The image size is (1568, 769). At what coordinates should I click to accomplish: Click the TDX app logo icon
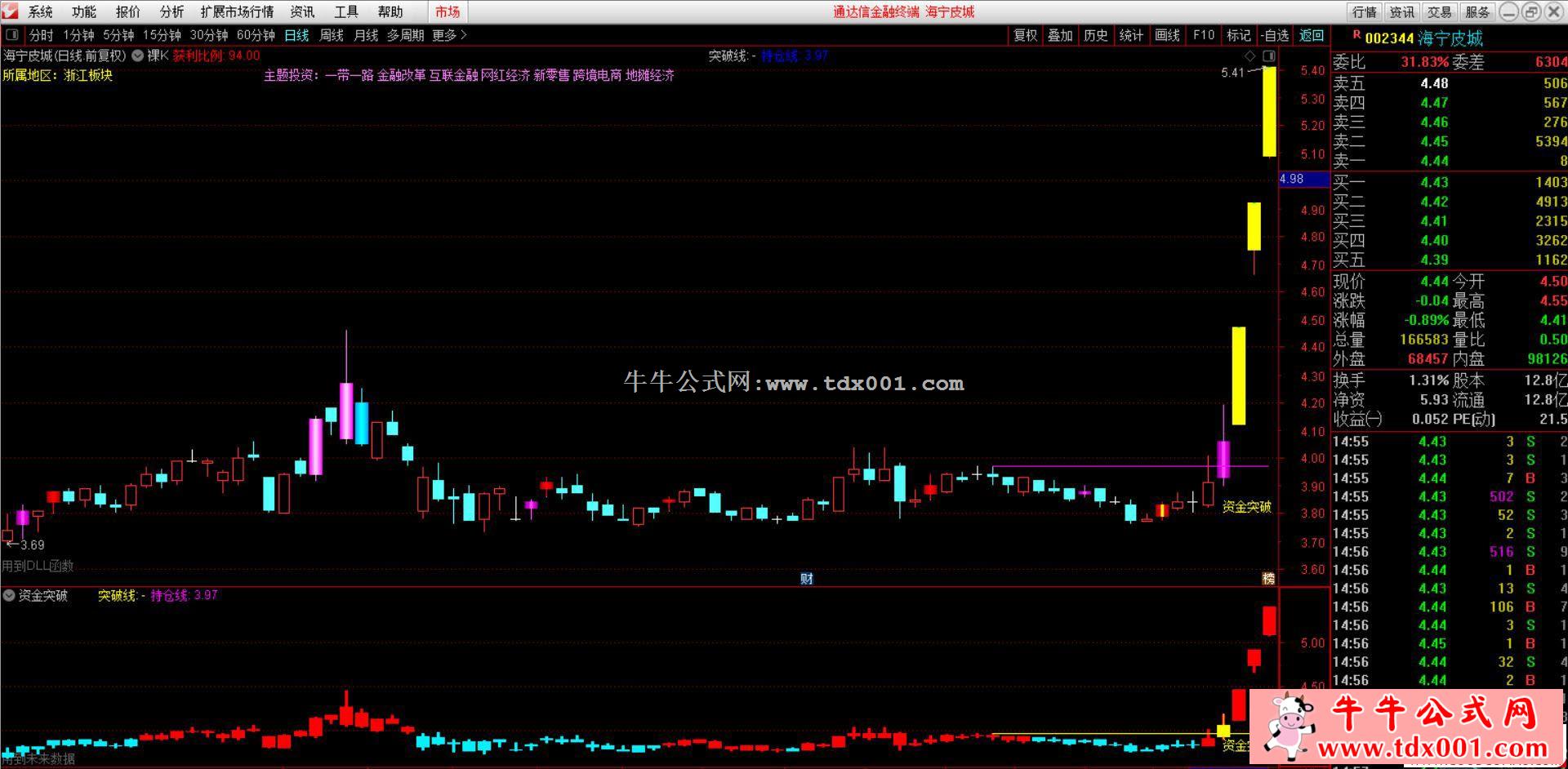click(11, 11)
